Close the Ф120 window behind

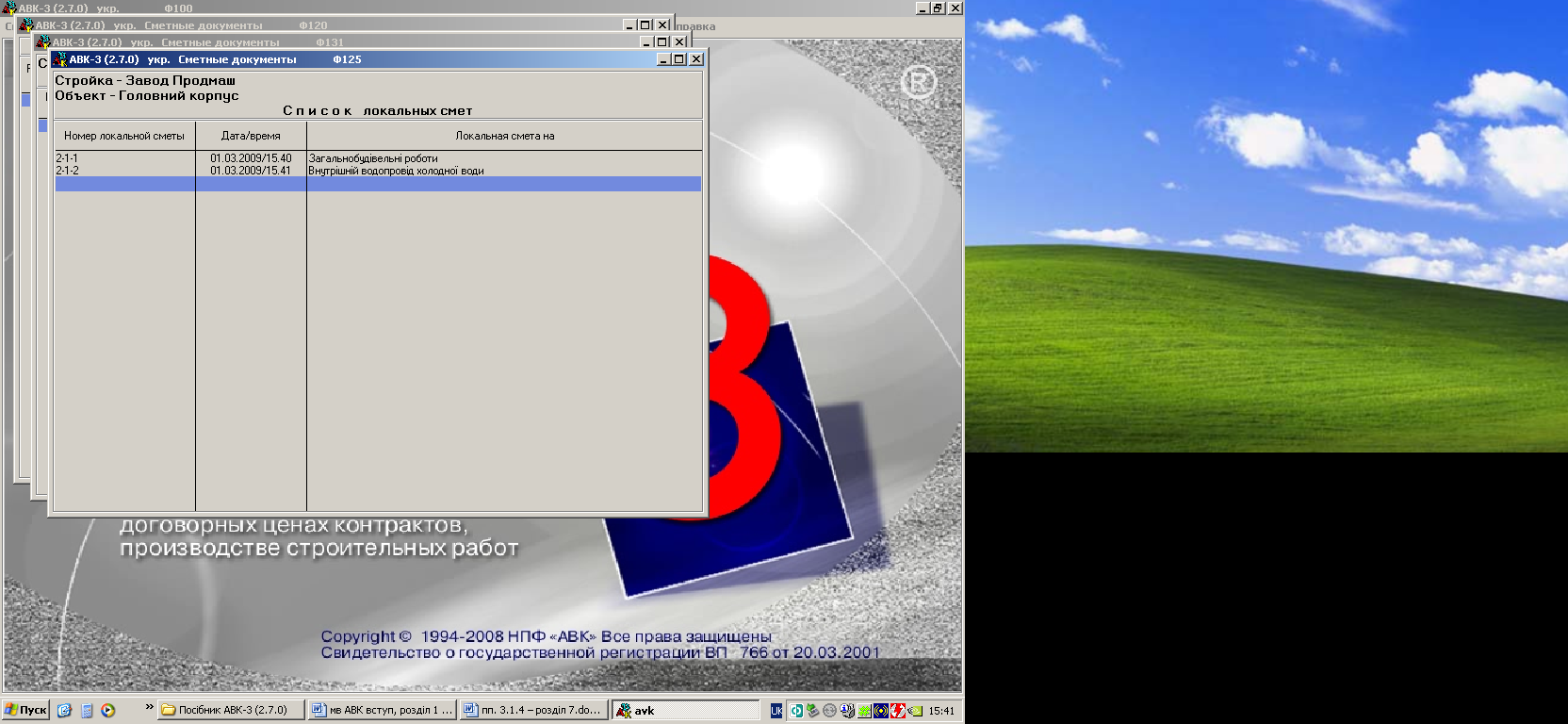click(662, 25)
